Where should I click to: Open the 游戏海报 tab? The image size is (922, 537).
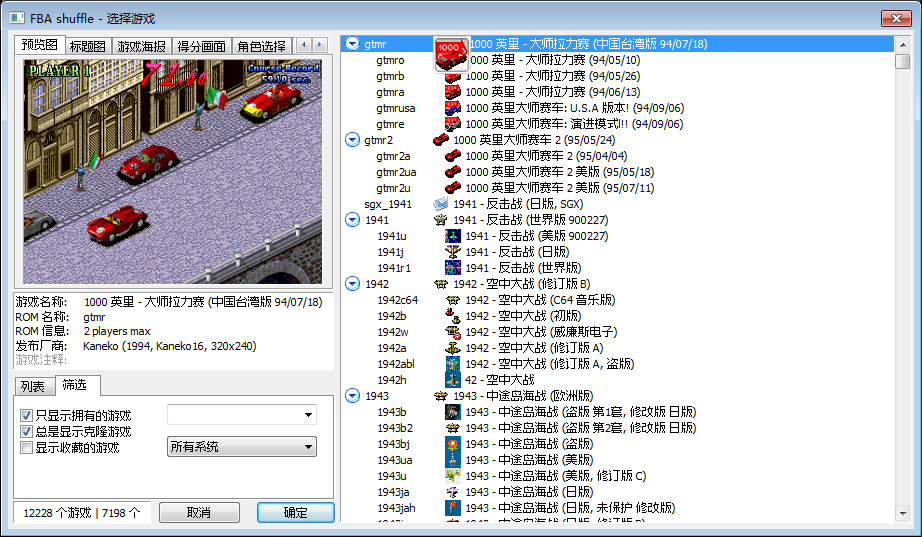(x=141, y=46)
